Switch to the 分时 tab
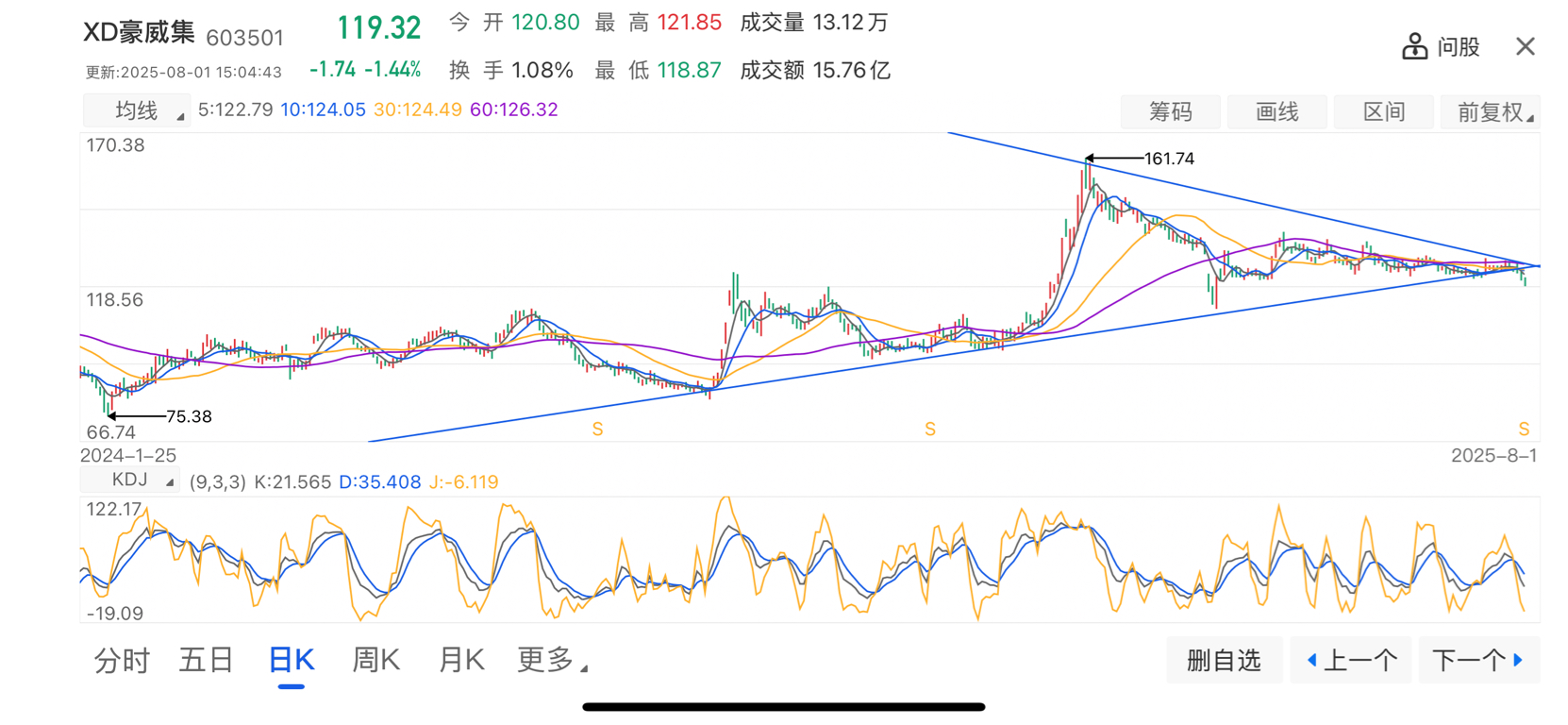 [122, 659]
